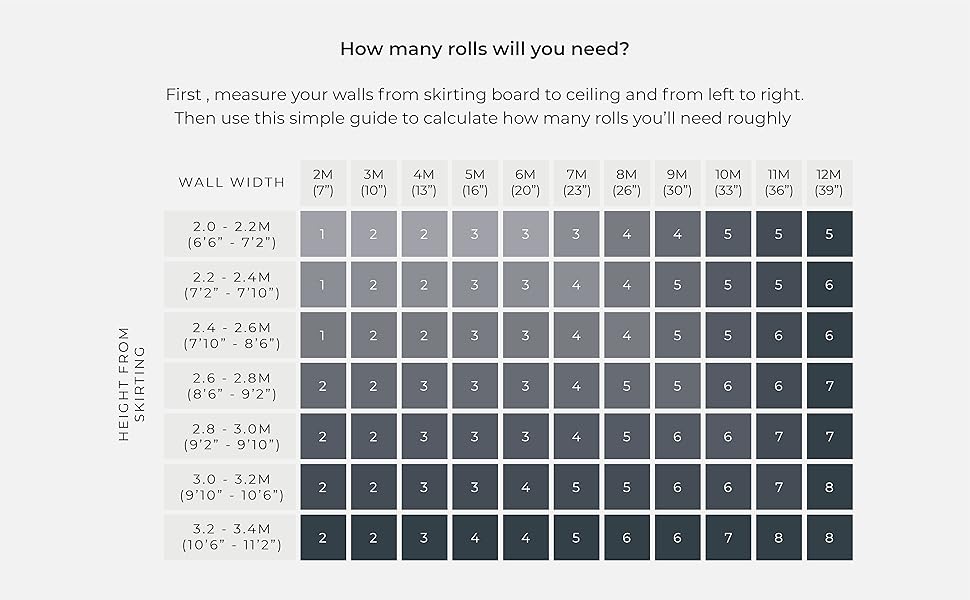Image resolution: width=970 pixels, height=600 pixels.
Task: Select the "3.2 - 3.4M" height row label
Action: pos(231,537)
